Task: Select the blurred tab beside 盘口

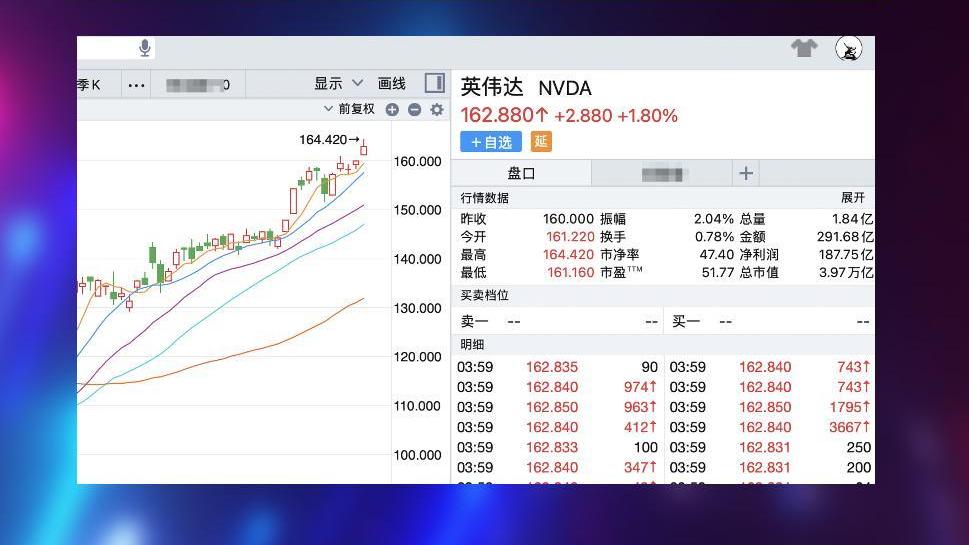Action: coord(661,174)
